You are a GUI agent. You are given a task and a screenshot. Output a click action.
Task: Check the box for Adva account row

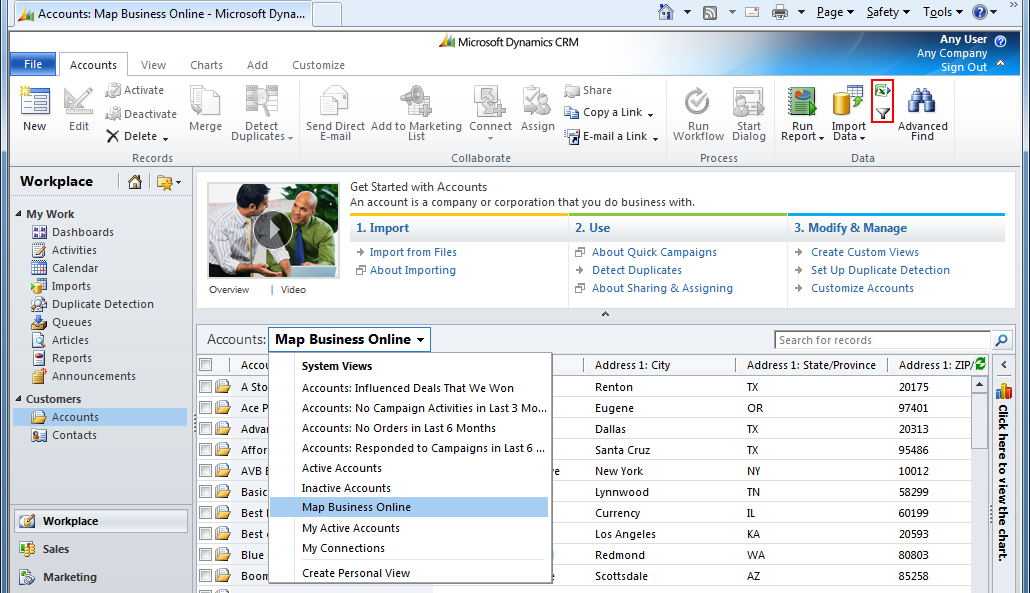pos(206,429)
